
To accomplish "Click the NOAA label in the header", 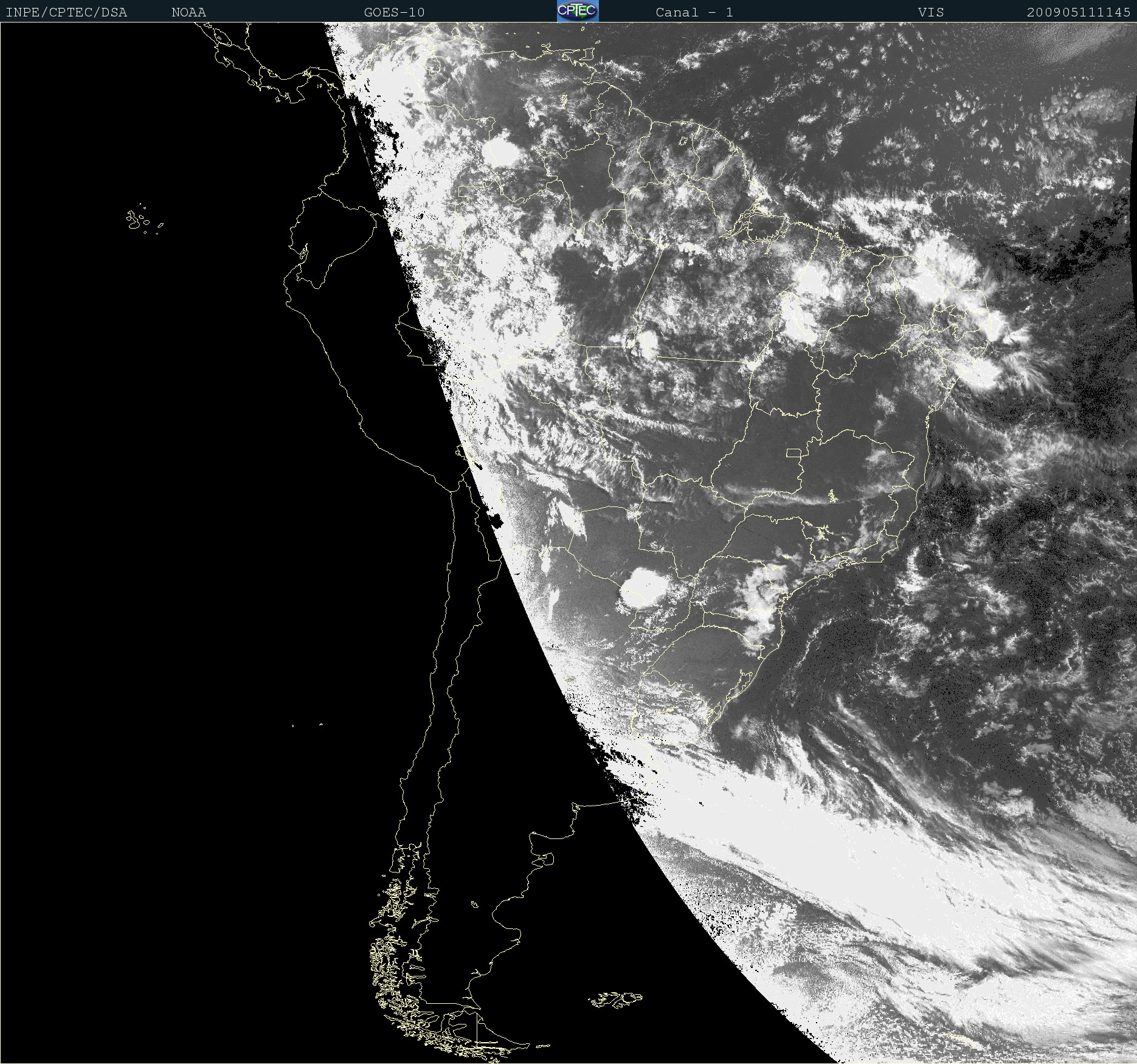I will click(188, 12).
